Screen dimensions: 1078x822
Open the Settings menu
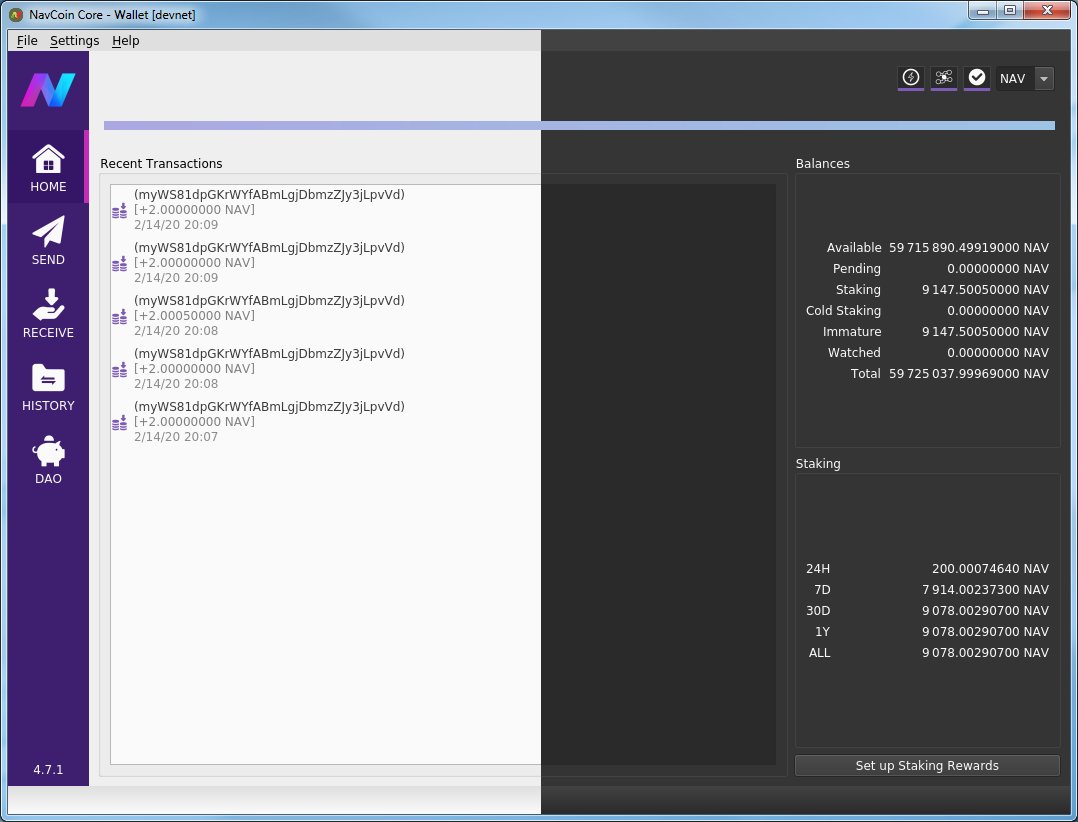click(74, 41)
